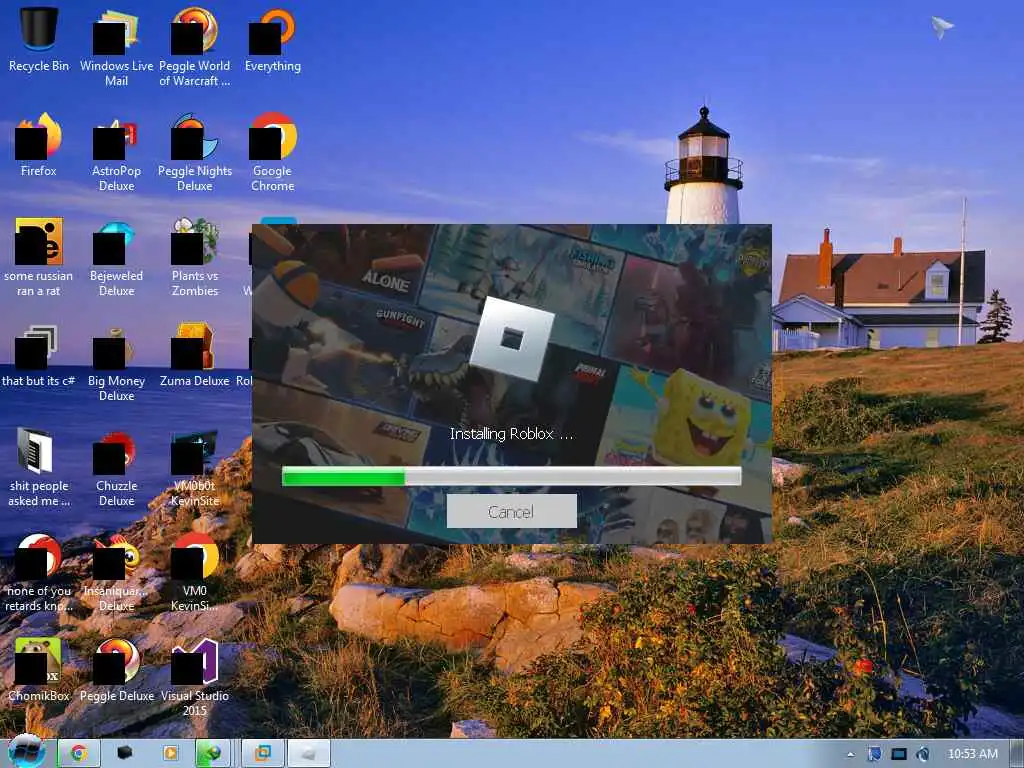
Task: Select VM0b0t KevinSite desktop icon
Action: [195, 467]
